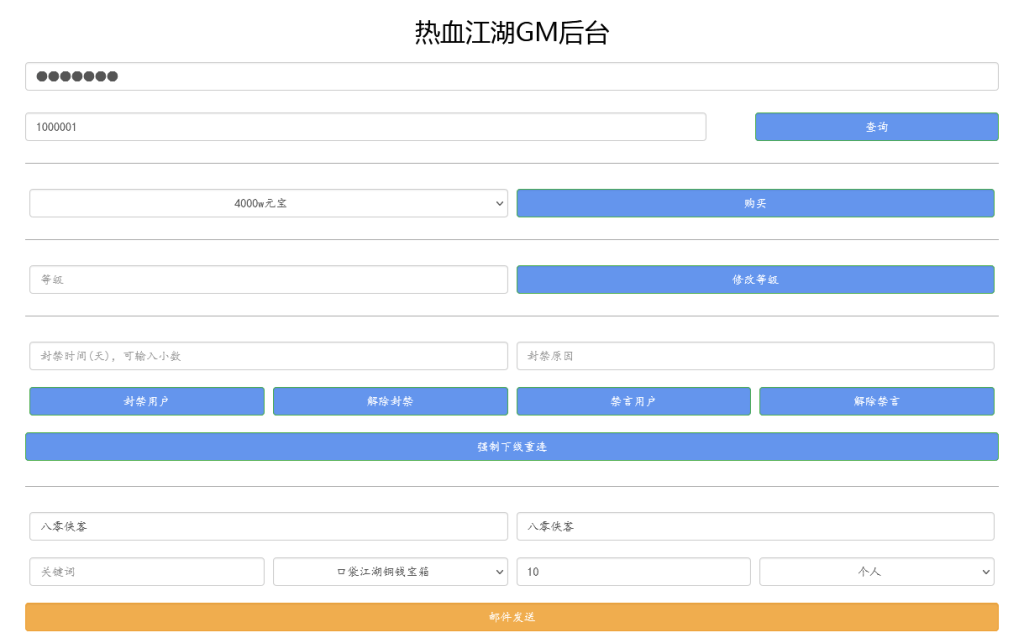The width and height of the screenshot is (1024, 643).
Task: Click the 解除封禁 unban button
Action: pyautogui.click(x=390, y=401)
